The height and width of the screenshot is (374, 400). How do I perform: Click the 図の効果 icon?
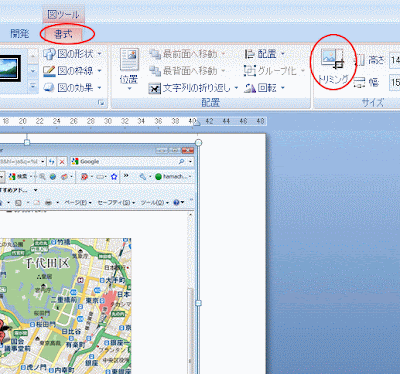(x=49, y=88)
